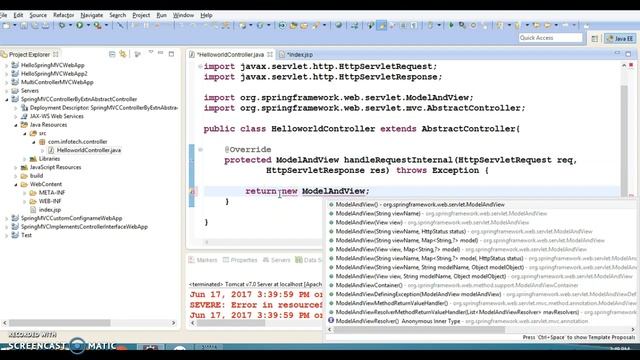The width and height of the screenshot is (640, 360).
Task: Minimize the Project Explorer view
Action: click(160, 53)
